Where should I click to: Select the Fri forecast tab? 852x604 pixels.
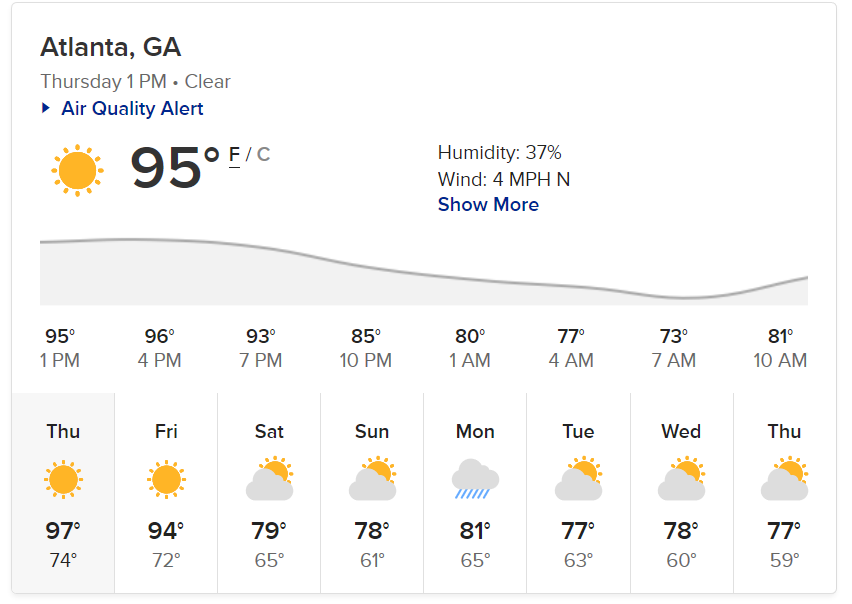tap(166, 493)
